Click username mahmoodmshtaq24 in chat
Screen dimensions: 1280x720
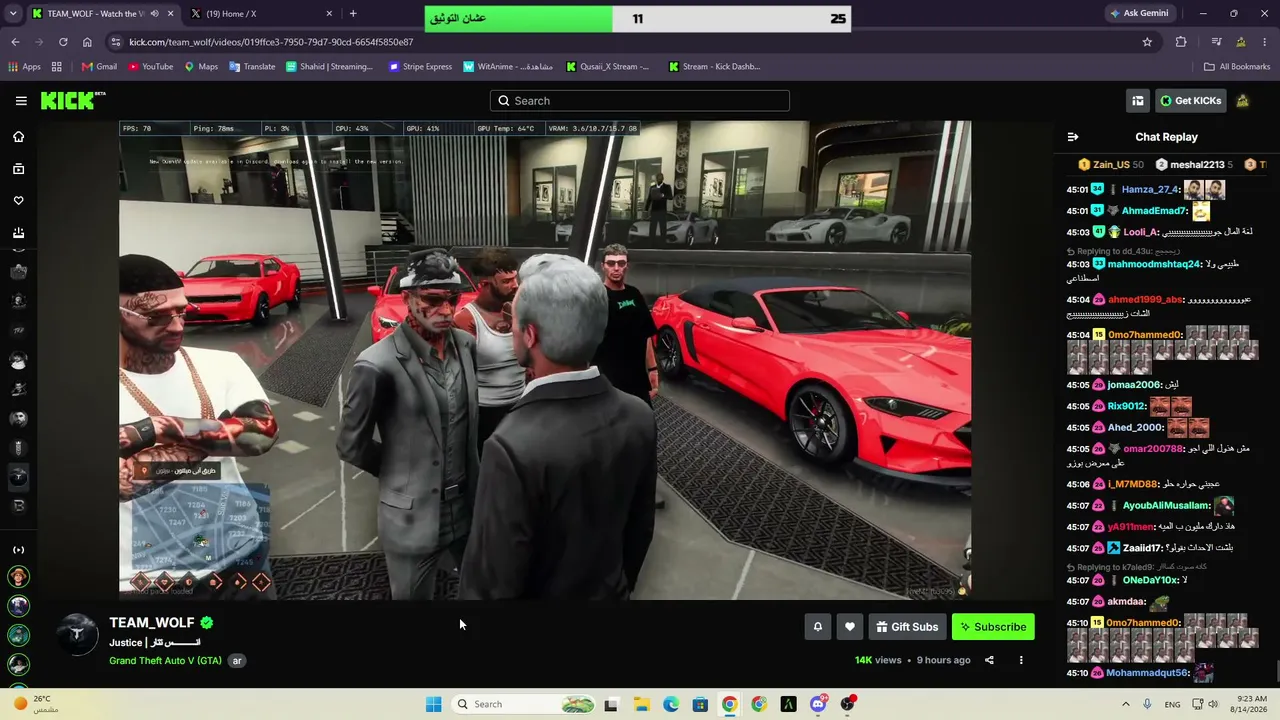tap(1154, 265)
